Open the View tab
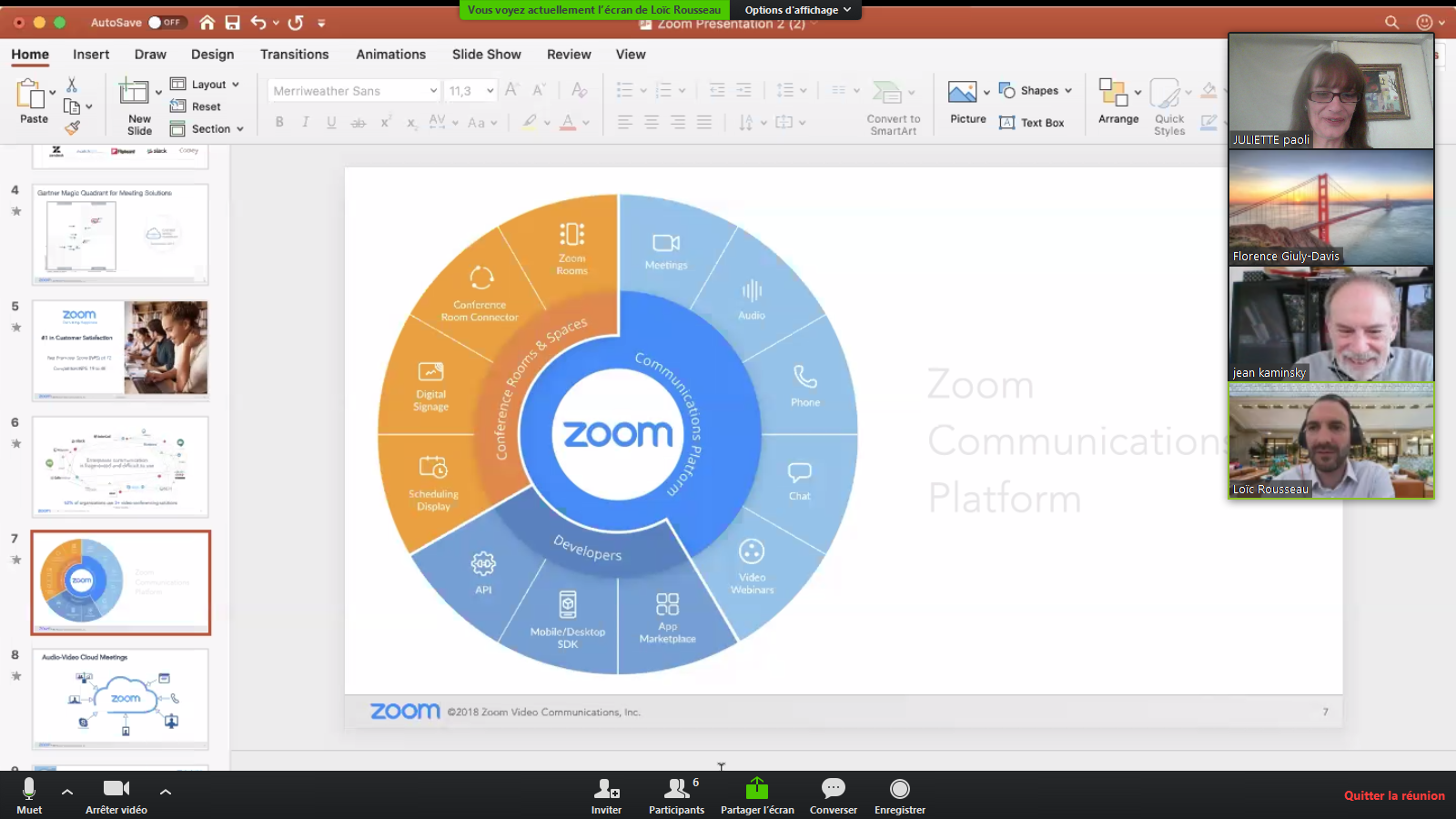This screenshot has height=819, width=1456. pyautogui.click(x=631, y=55)
